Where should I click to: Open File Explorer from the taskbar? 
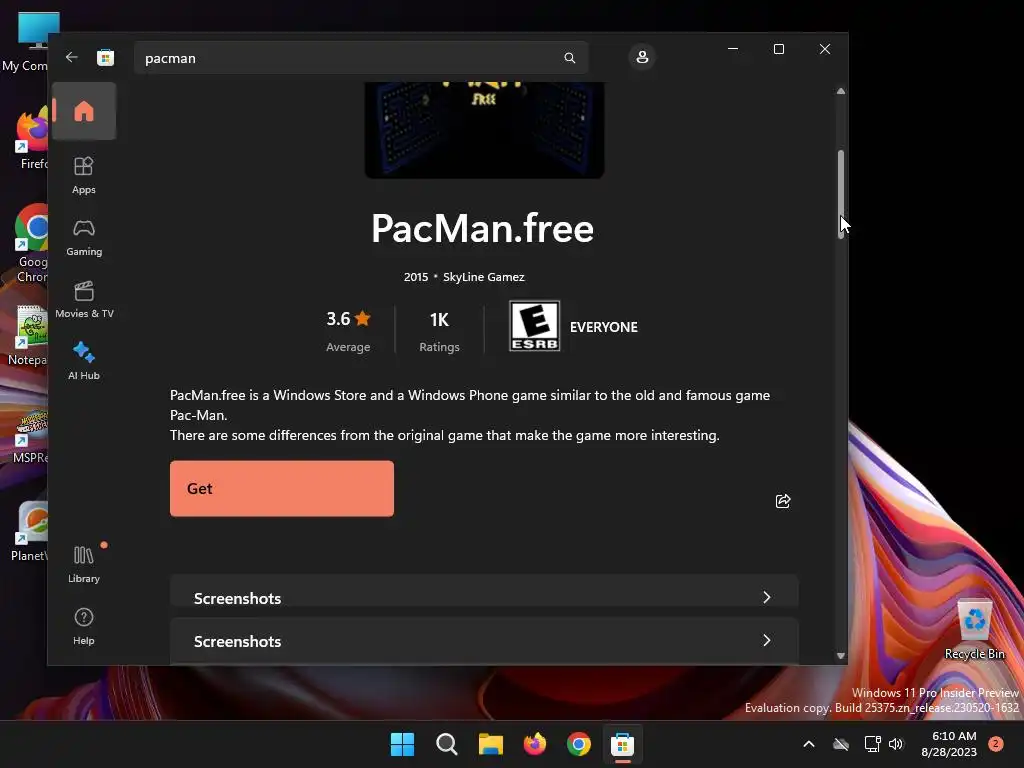coord(490,744)
